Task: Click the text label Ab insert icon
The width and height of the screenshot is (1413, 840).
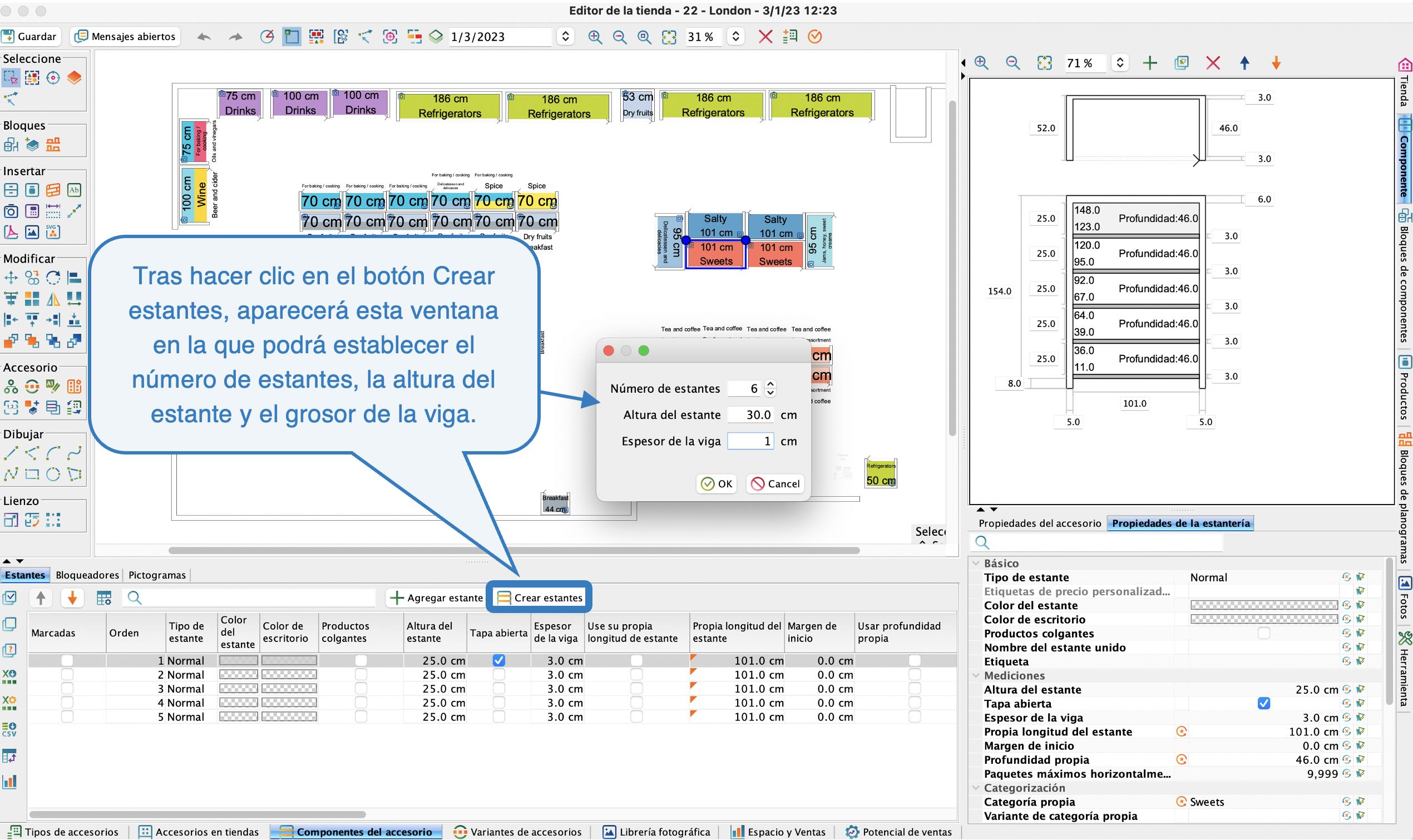Action: click(x=74, y=190)
